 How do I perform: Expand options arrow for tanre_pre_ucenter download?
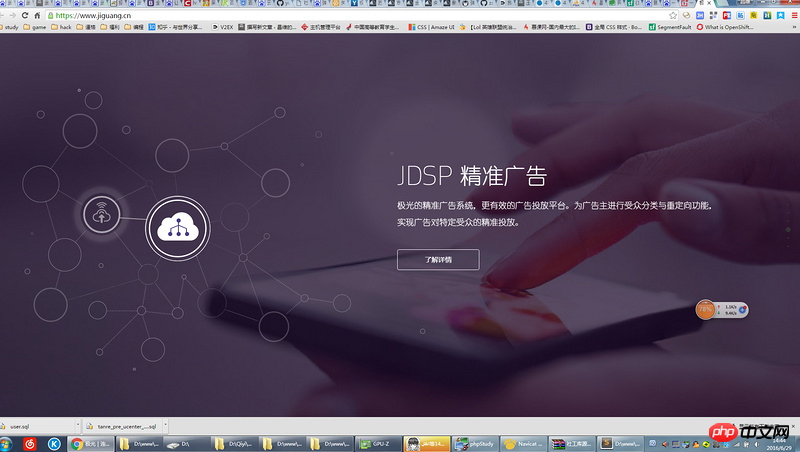[165, 424]
